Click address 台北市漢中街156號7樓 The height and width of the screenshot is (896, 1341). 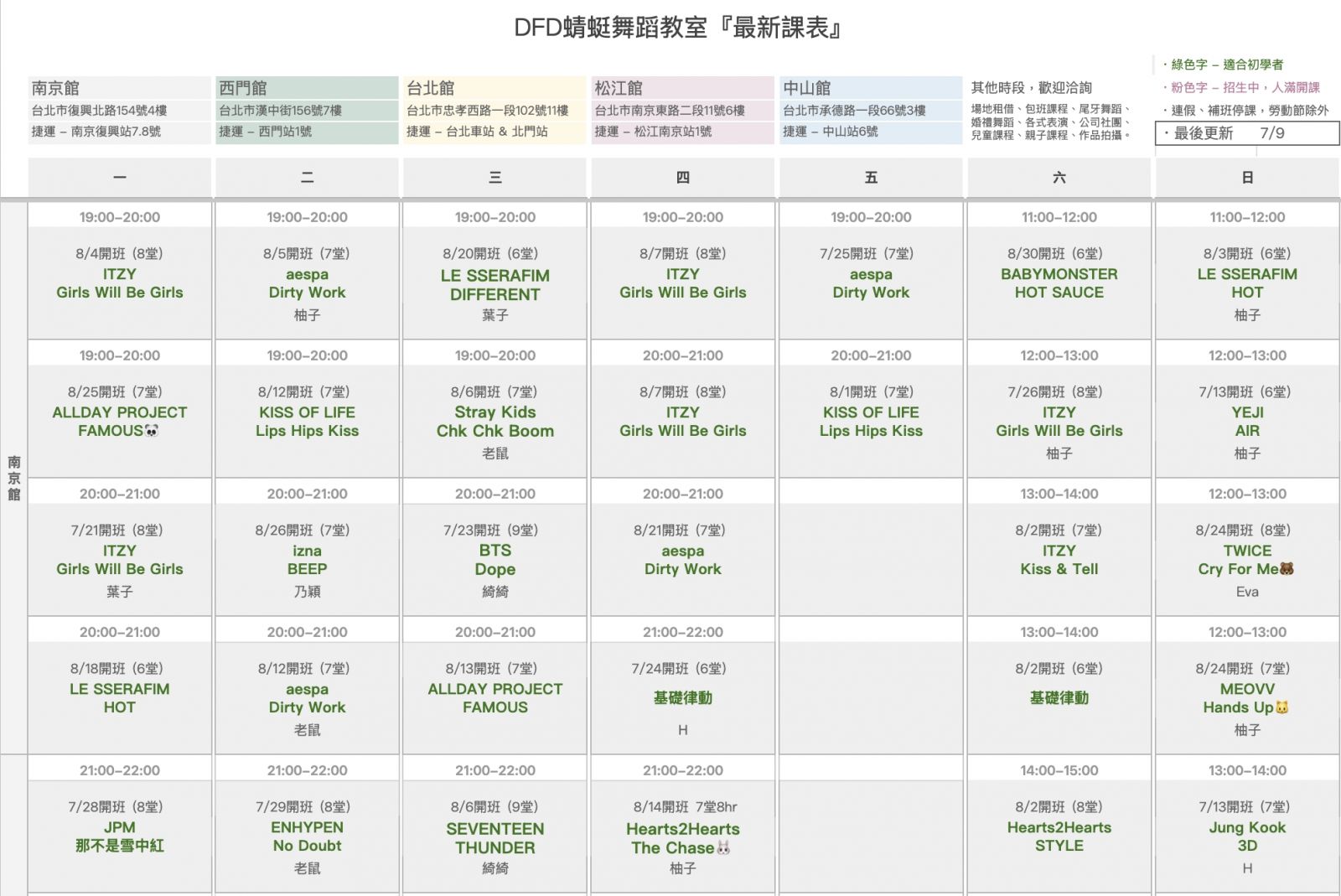[x=280, y=111]
